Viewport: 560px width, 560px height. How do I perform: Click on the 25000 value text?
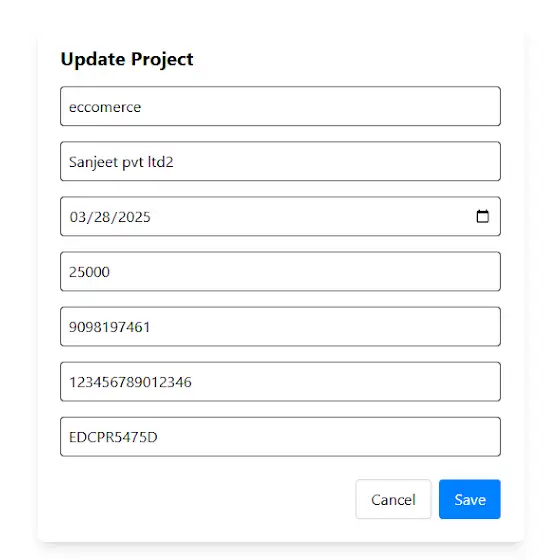(x=89, y=272)
